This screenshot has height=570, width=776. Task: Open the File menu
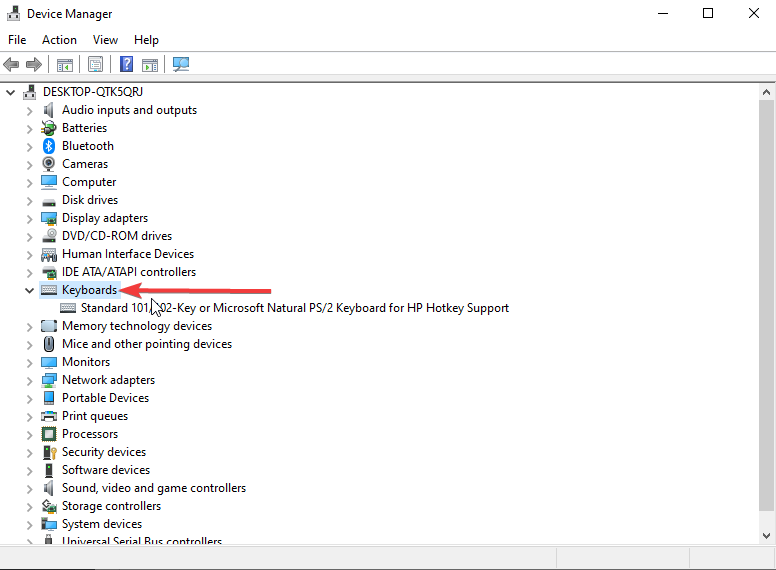pyautogui.click(x=17, y=40)
